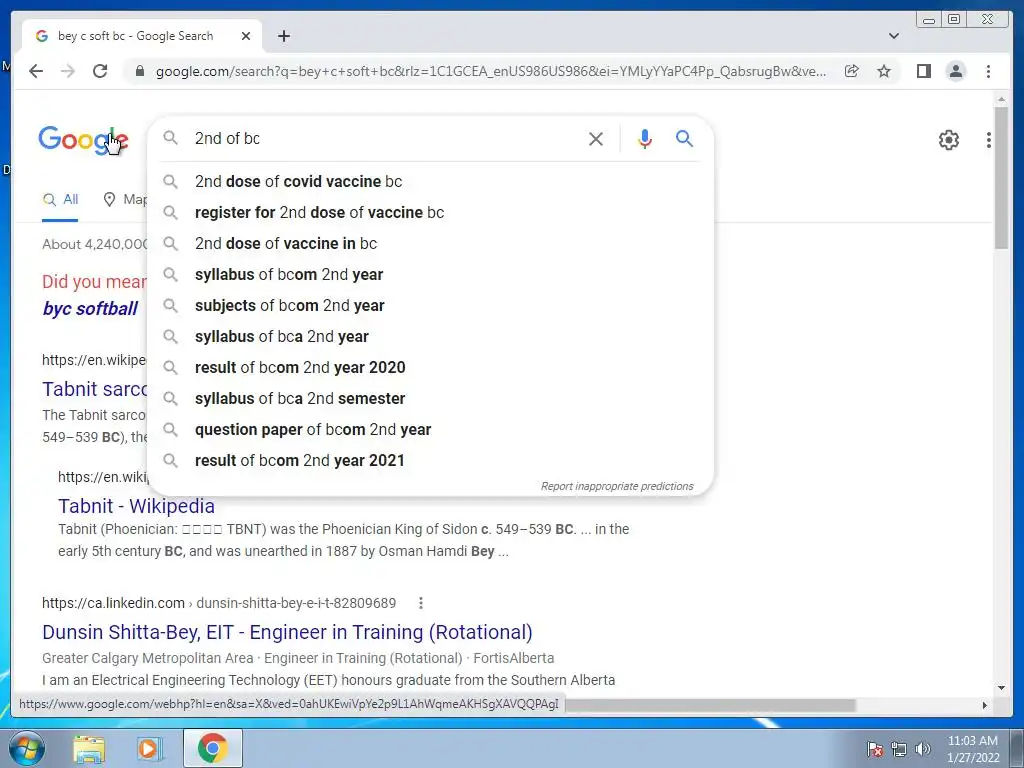Open Google vertical dots menu beside gear
The height and width of the screenshot is (768, 1024).
coord(989,140)
